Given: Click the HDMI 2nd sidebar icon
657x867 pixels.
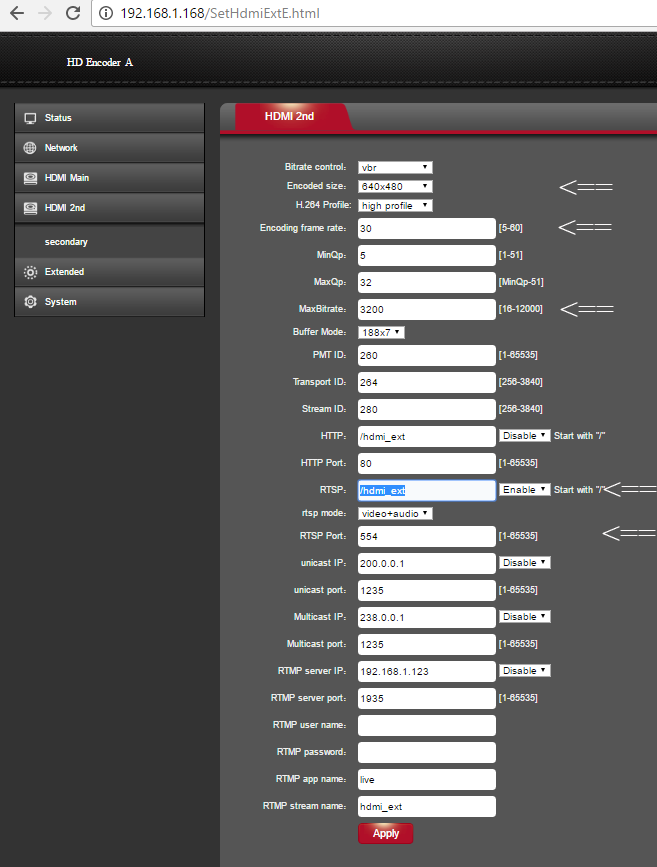Looking at the screenshot, I should [x=30, y=208].
